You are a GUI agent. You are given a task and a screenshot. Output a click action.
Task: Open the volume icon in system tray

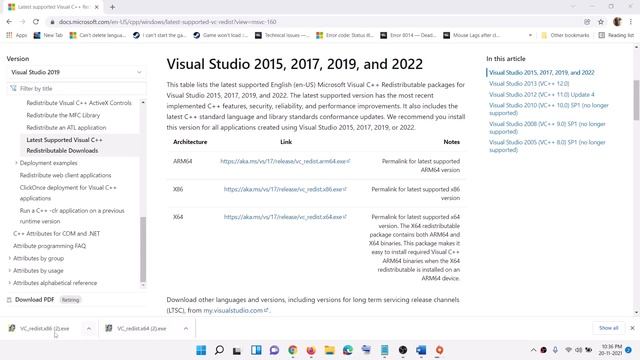pyautogui.click(x=578, y=350)
